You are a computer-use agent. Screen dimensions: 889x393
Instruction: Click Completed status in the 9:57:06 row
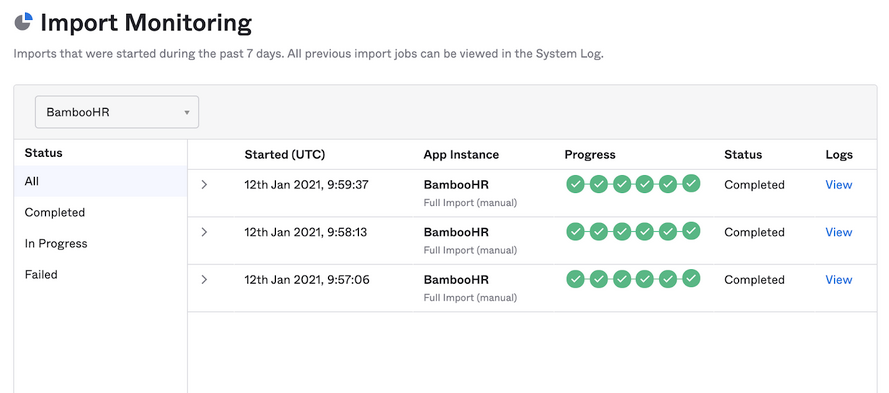coord(754,280)
